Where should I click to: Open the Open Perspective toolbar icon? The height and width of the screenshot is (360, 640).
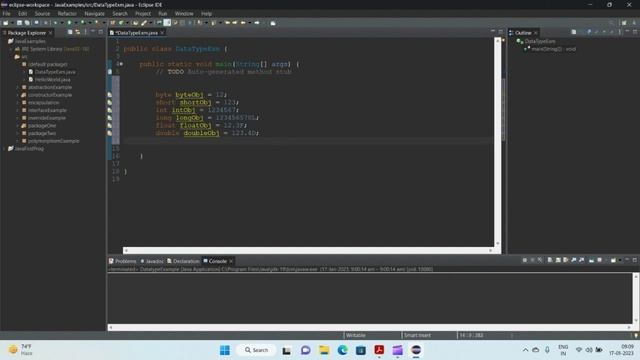pos(624,23)
